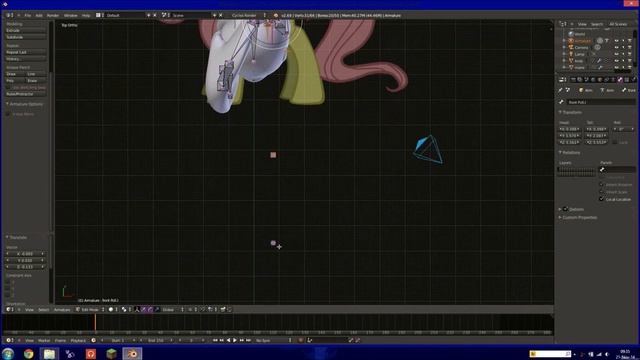Image resolution: width=640 pixels, height=360 pixels.
Task: Open the Object Constraints properties tab
Action: click(606, 80)
